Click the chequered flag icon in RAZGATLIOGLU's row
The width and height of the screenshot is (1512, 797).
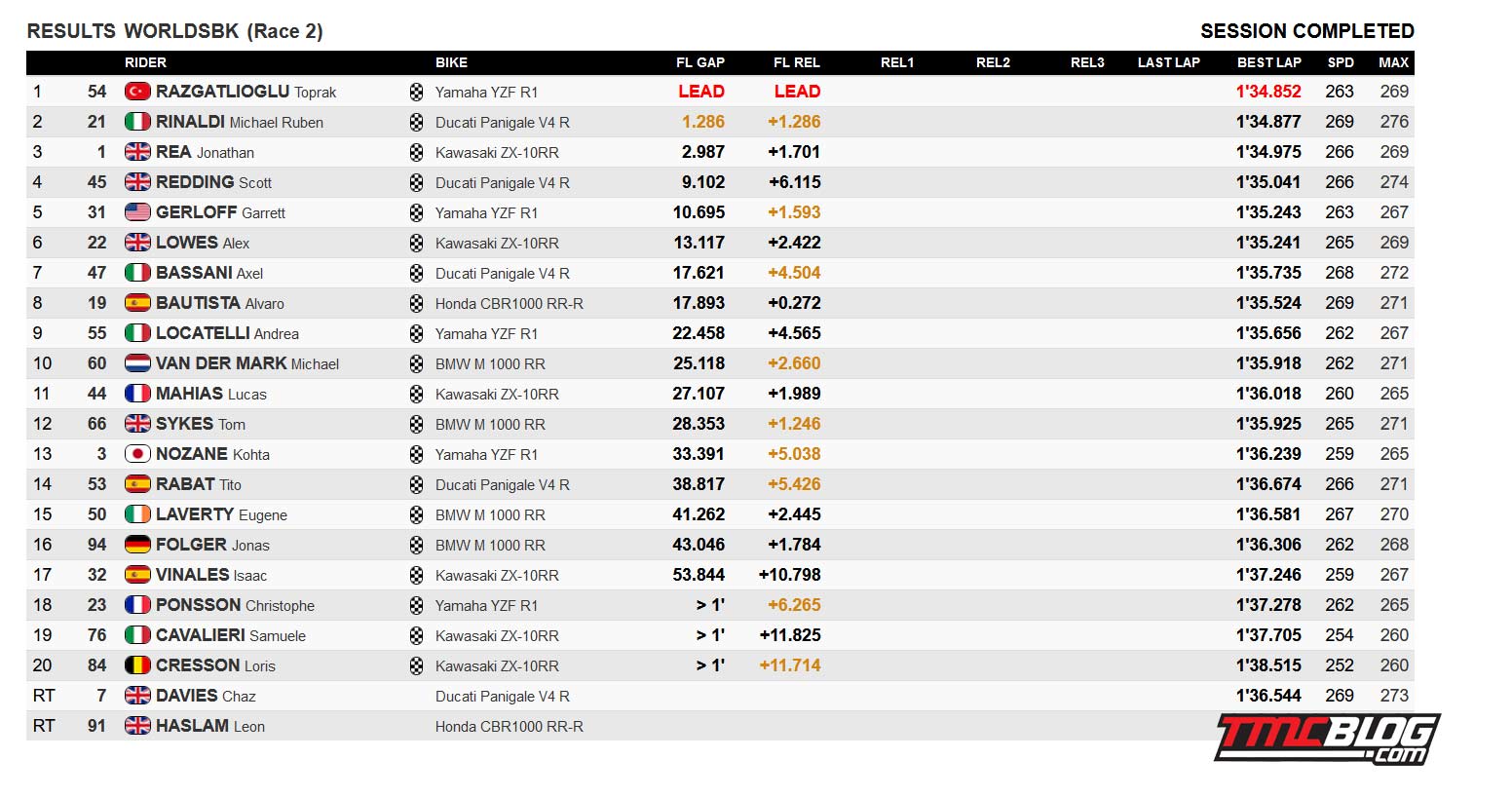click(x=417, y=92)
